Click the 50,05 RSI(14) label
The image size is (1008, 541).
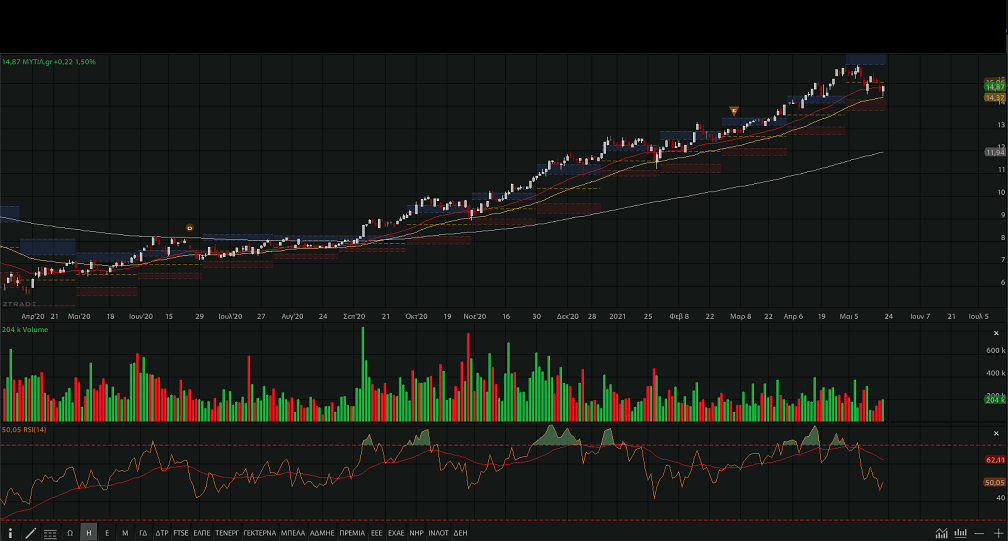click(x=24, y=430)
